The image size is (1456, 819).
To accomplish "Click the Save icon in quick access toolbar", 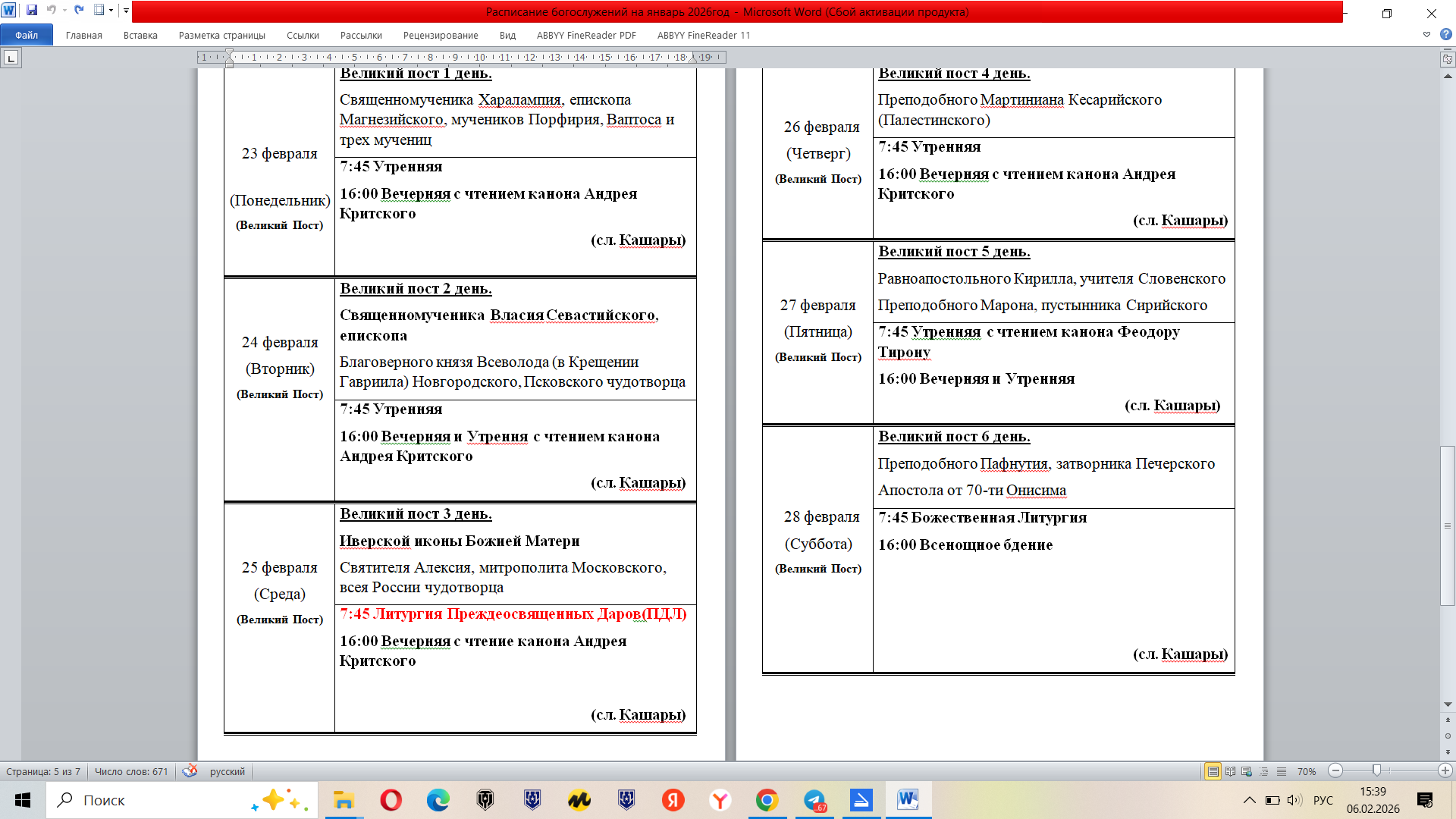I will coord(32,11).
